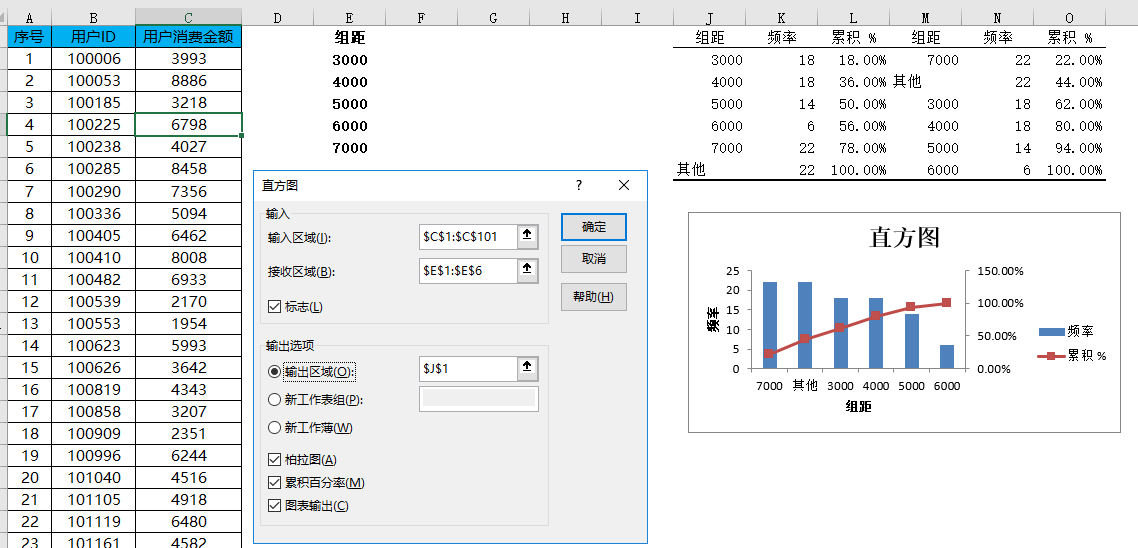Click the 累积 % header in column O

click(1071, 38)
